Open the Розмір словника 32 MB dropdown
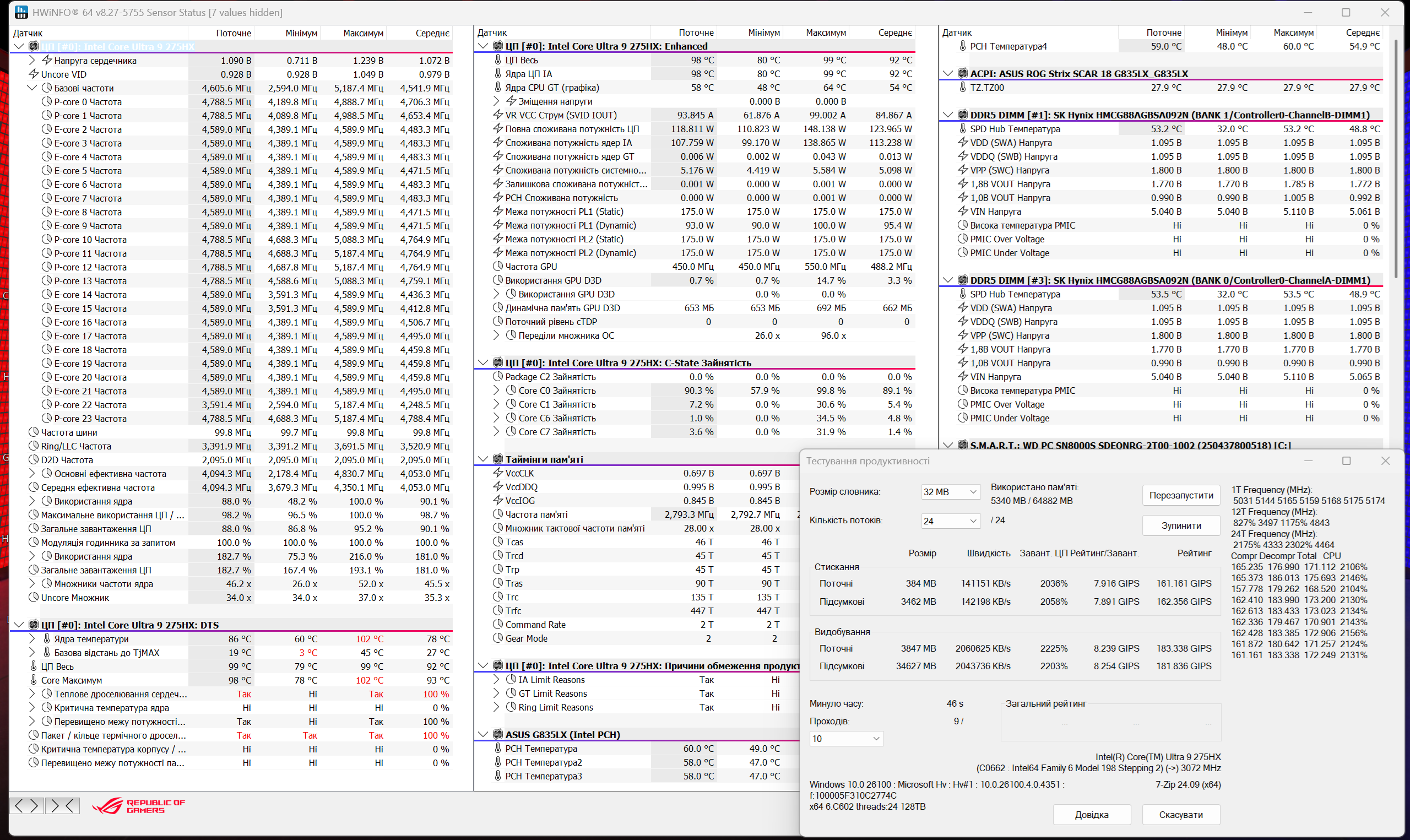1410x840 pixels. point(950,491)
